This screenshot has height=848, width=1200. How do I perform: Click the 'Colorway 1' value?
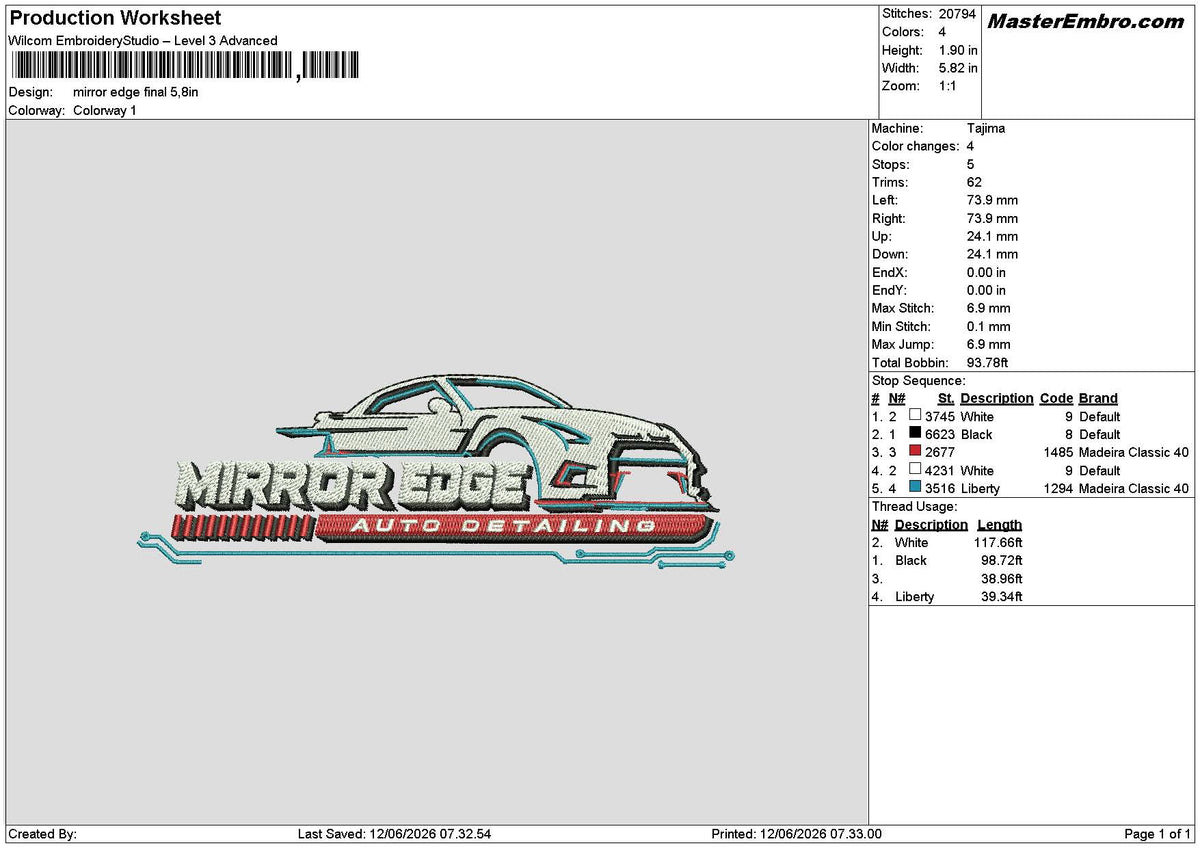[105, 110]
